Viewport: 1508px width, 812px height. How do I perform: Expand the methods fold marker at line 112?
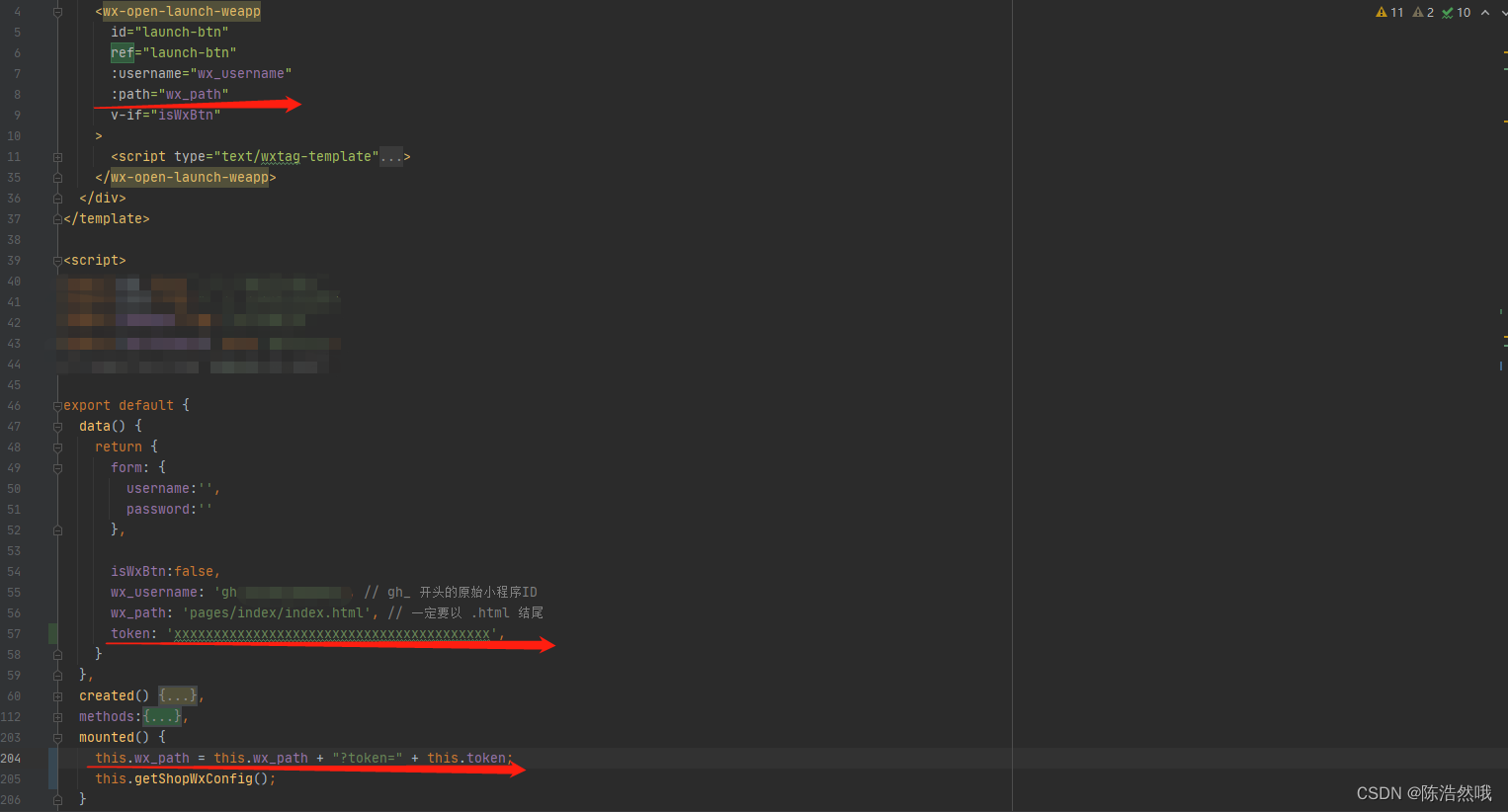point(57,717)
